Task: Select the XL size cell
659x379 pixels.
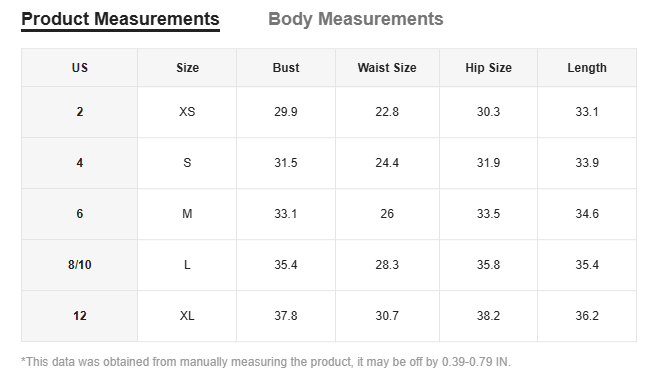Action: click(187, 316)
